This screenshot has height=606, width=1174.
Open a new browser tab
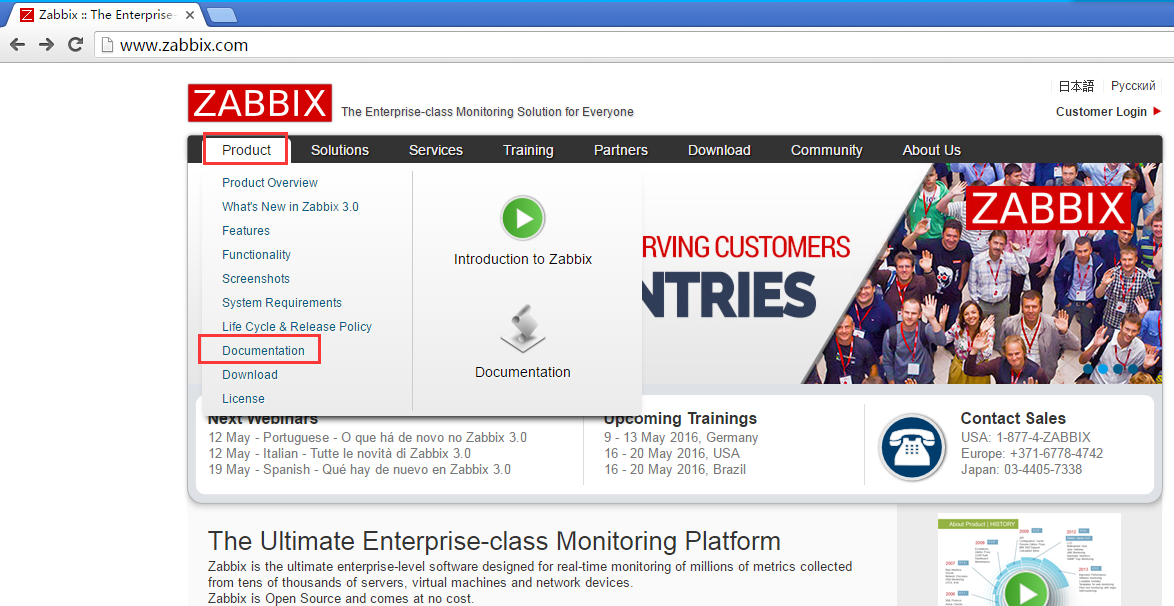point(222,15)
